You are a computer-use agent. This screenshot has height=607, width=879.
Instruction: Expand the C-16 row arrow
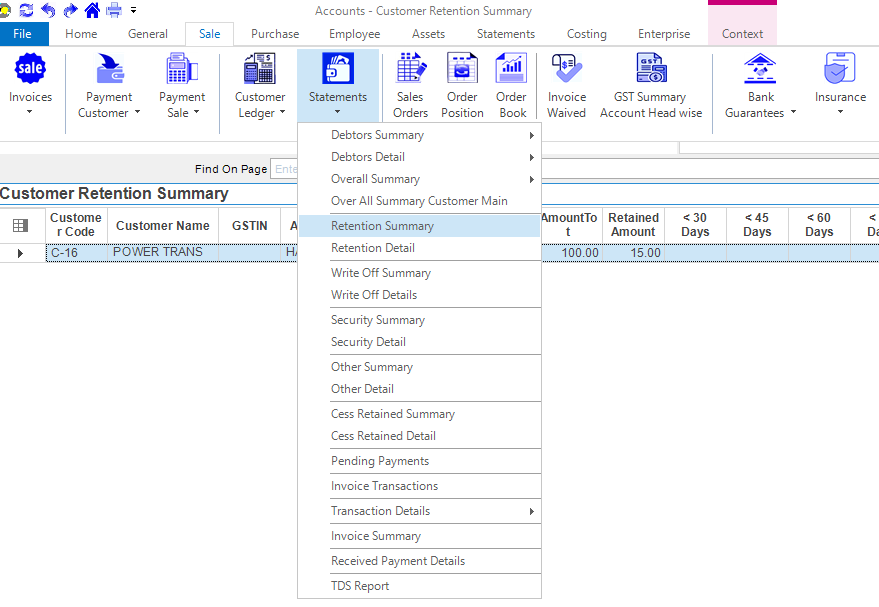[x=20, y=253]
